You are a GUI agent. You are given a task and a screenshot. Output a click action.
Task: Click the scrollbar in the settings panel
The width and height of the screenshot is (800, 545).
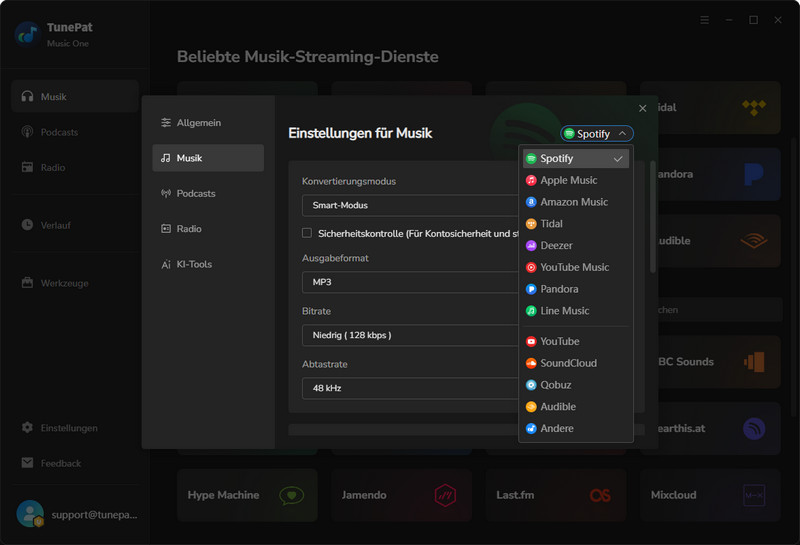(653, 217)
